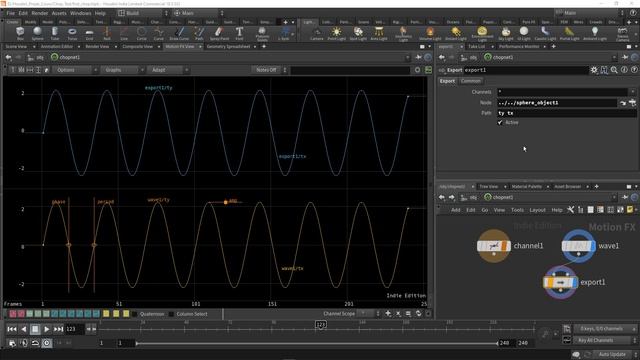
Task: Uncheck the Active checkbox
Action: (x=500, y=122)
